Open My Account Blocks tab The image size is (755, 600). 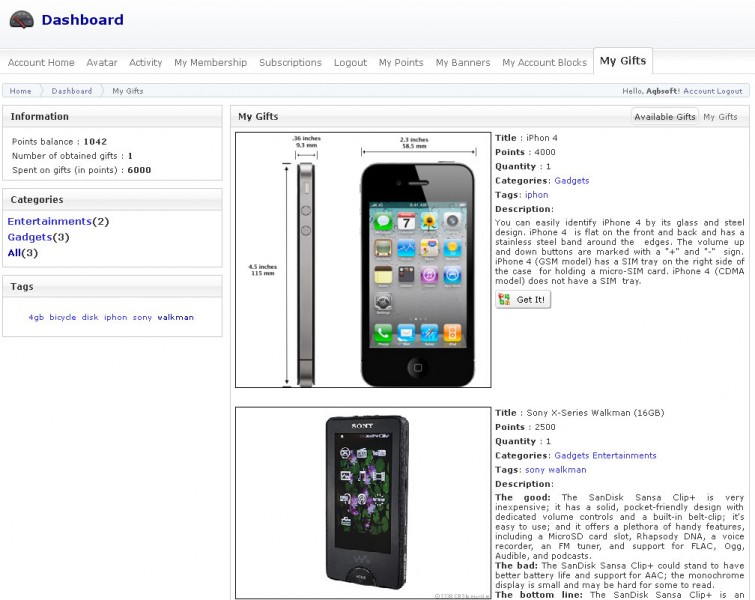[545, 63]
